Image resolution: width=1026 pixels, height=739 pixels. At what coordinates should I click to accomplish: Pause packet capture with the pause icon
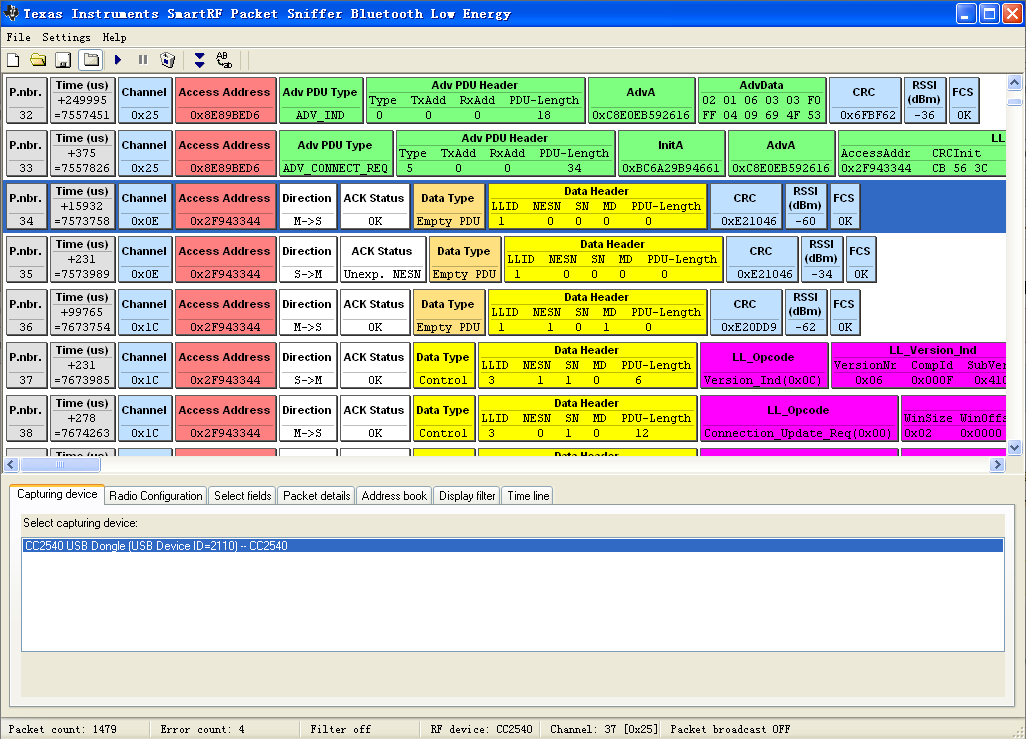click(143, 60)
